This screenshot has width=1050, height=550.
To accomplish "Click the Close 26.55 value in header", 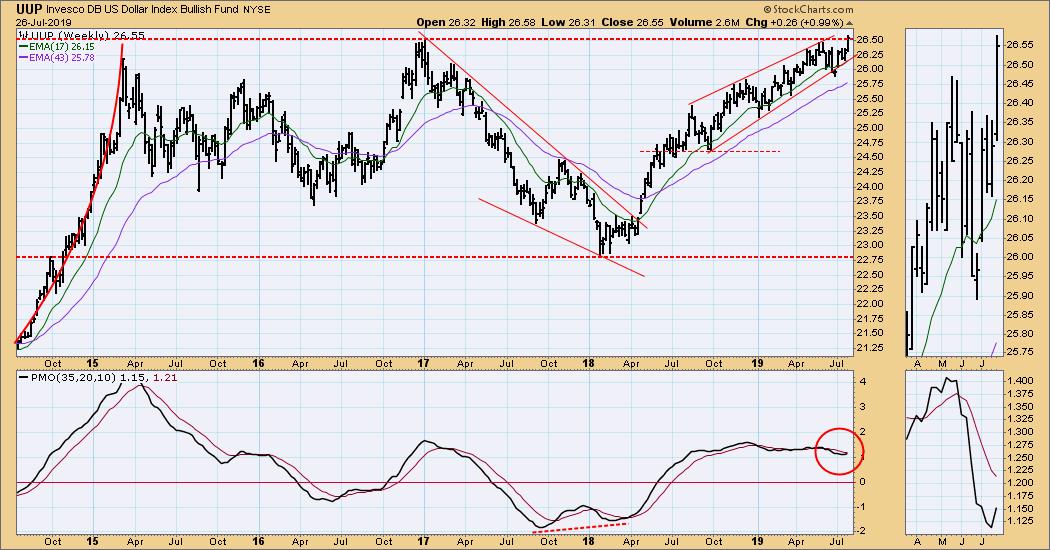I will (x=631, y=22).
